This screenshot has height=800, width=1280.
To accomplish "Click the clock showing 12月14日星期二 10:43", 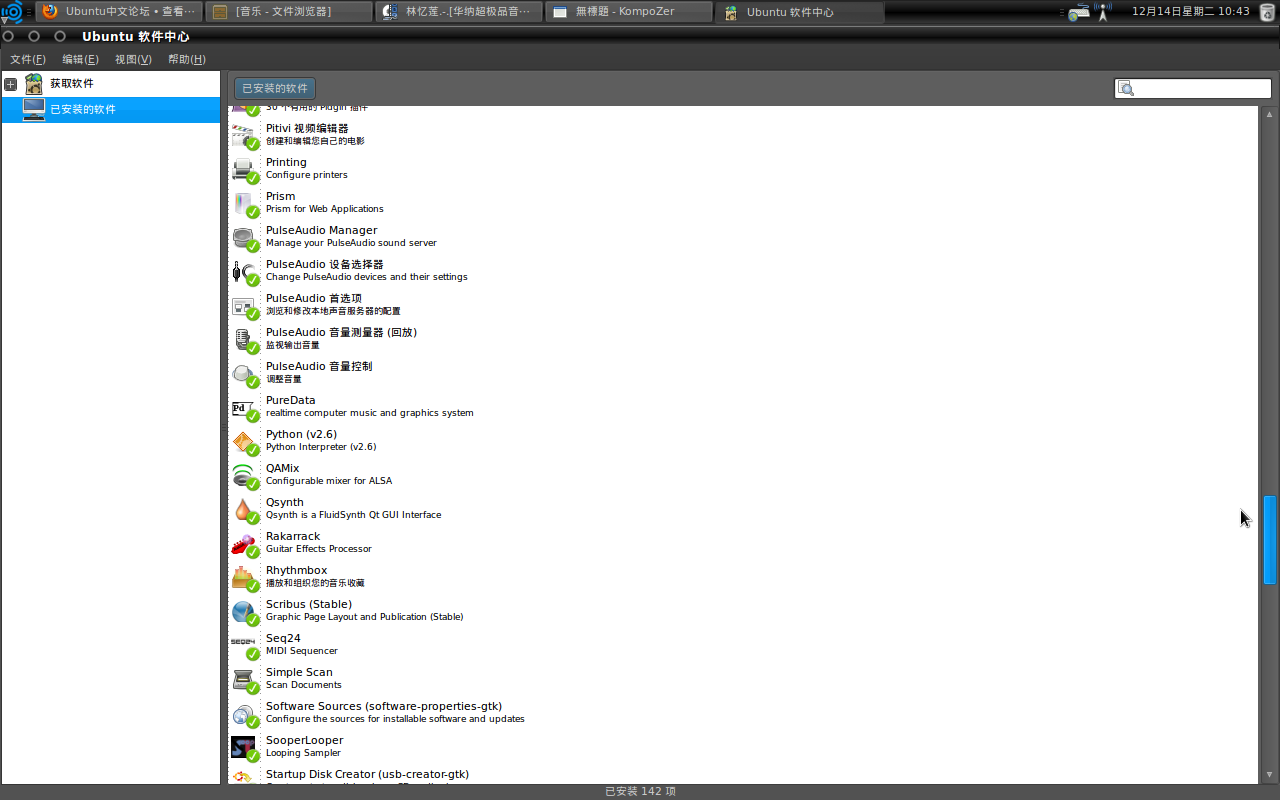I will (1190, 12).
